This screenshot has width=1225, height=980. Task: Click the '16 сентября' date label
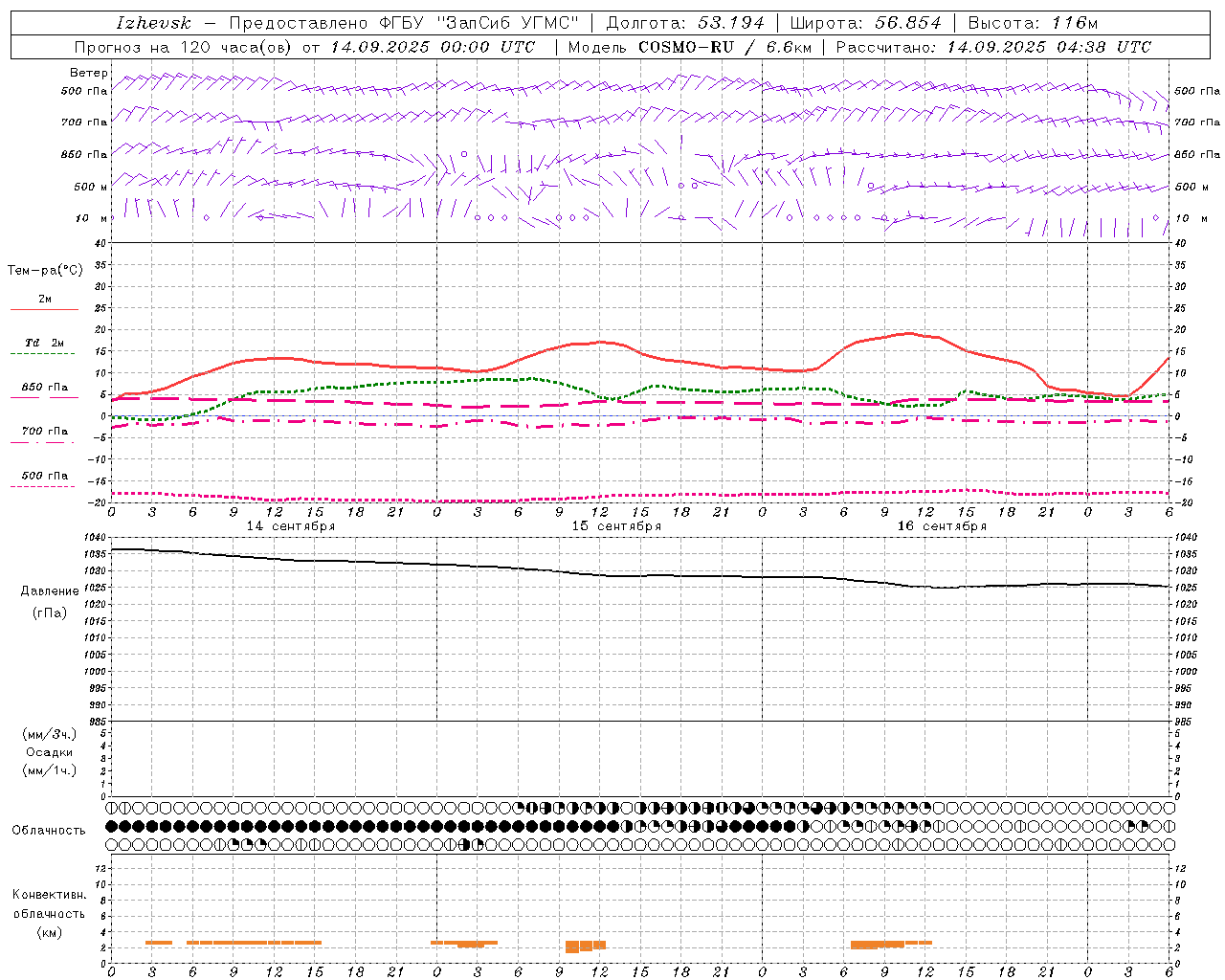tap(942, 526)
